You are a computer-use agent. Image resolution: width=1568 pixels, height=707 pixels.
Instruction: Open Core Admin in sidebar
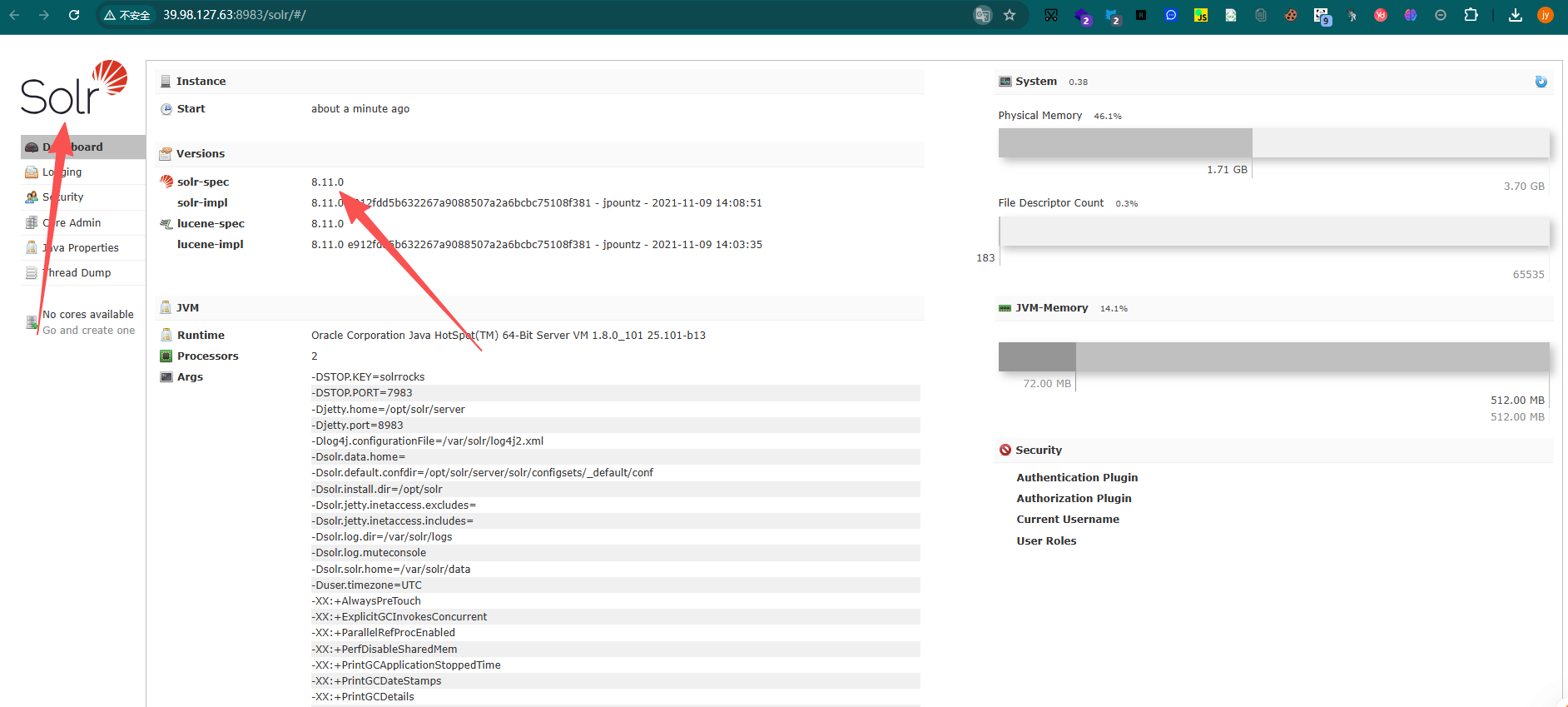click(x=72, y=222)
